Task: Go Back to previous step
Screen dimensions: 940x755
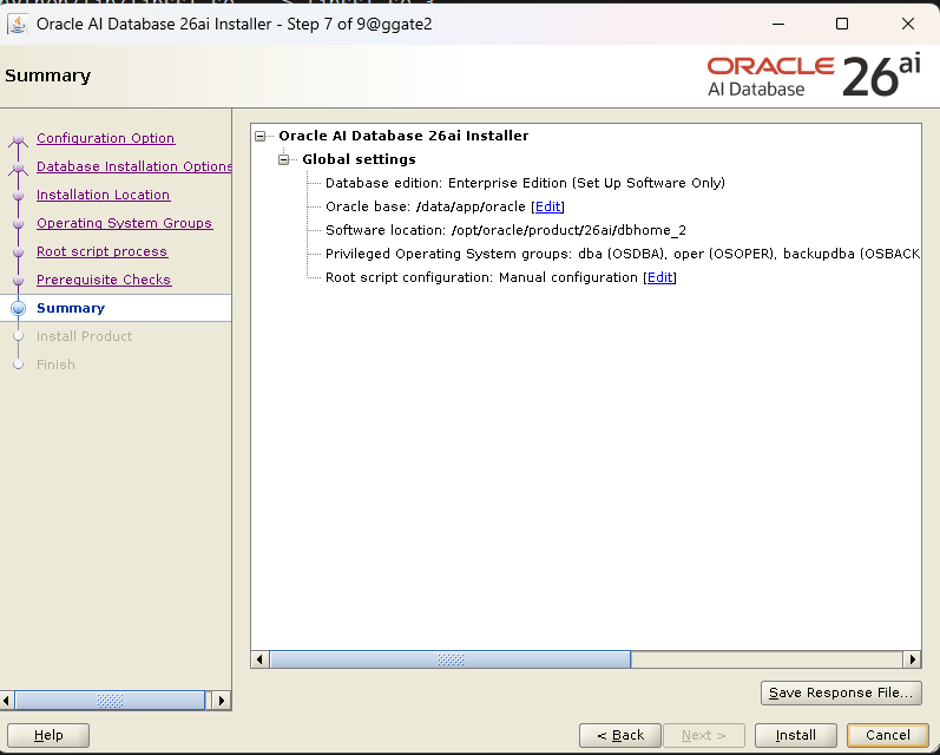Action: tap(620, 735)
